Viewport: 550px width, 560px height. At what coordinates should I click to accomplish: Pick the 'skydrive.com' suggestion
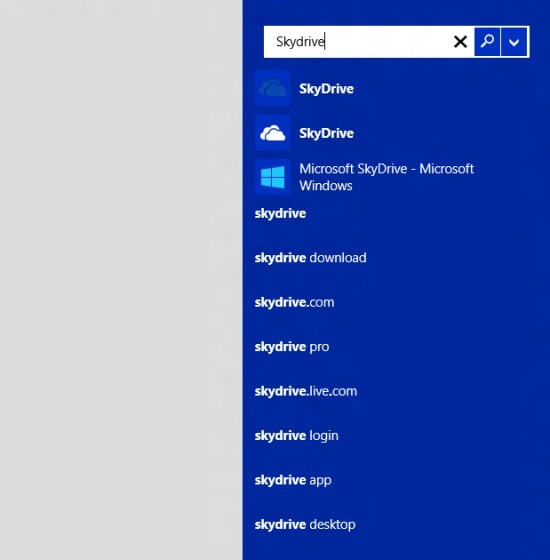[x=294, y=302]
